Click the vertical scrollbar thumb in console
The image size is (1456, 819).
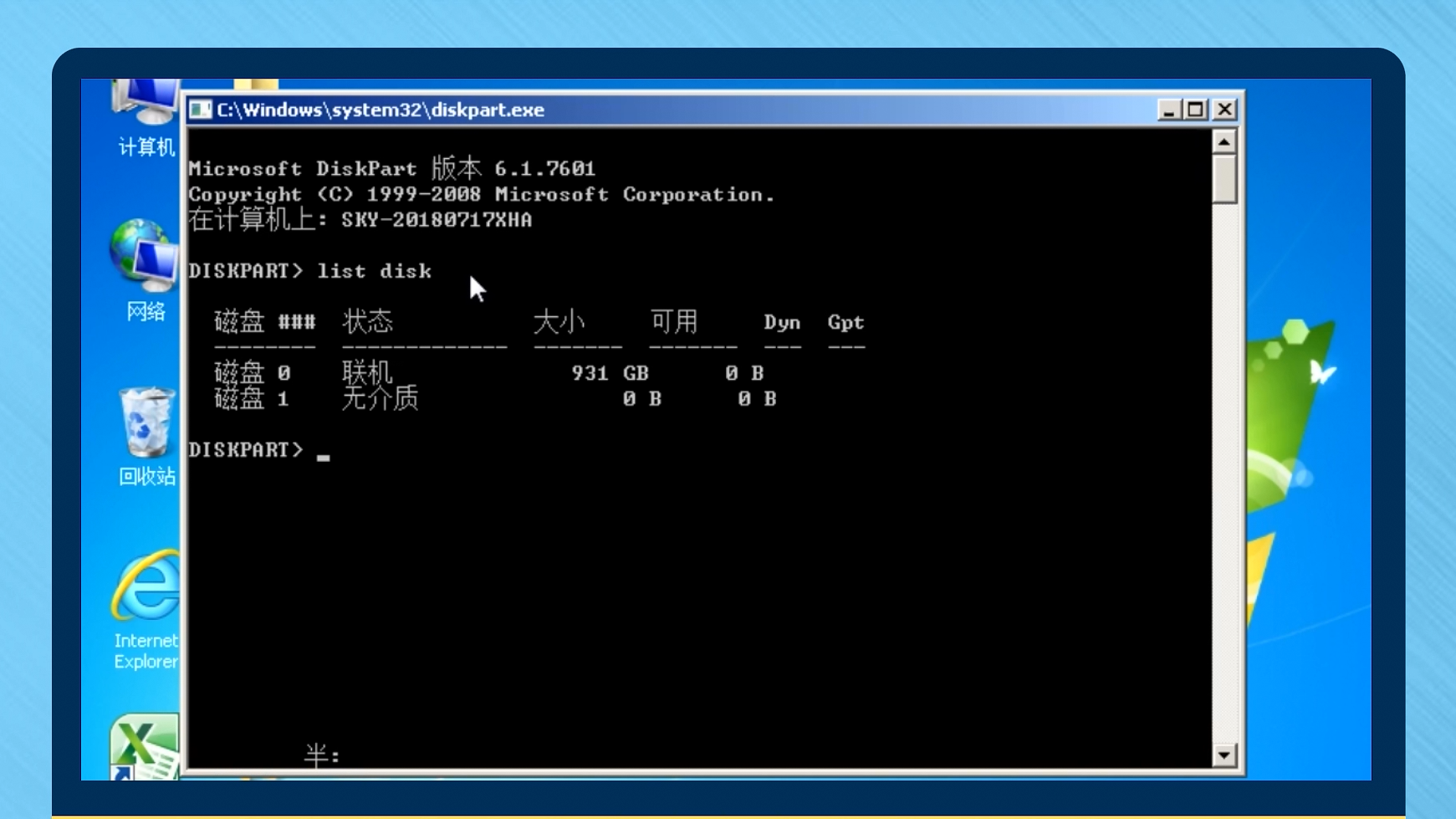click(1224, 179)
